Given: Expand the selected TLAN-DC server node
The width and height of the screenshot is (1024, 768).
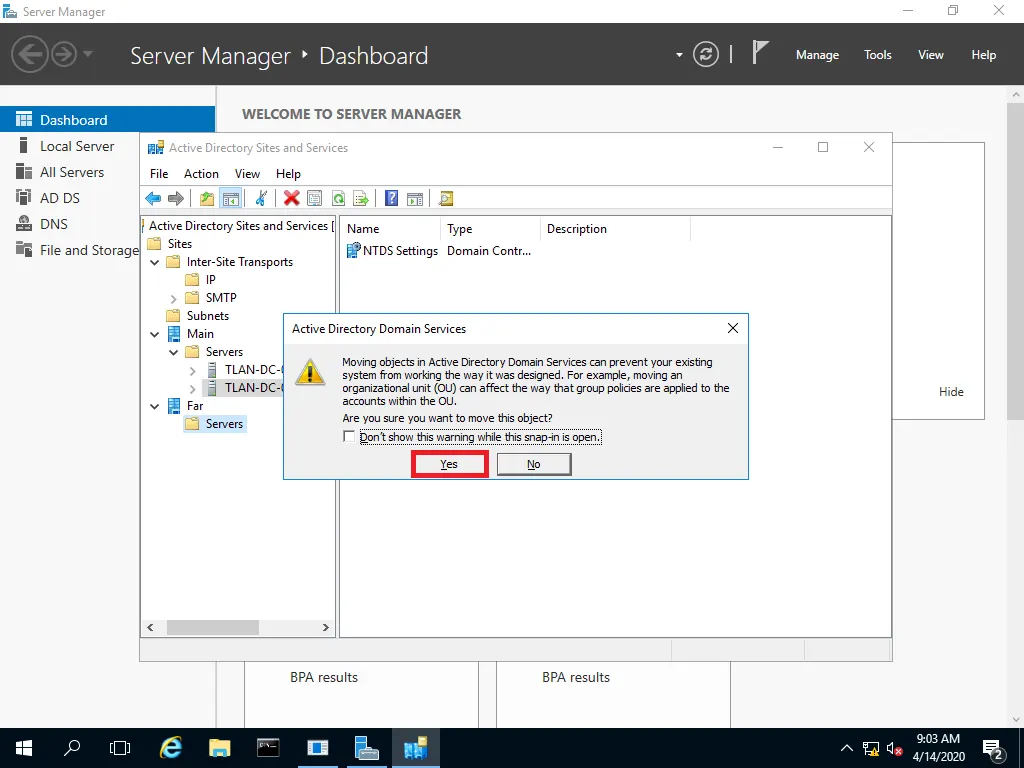Looking at the screenshot, I should click(192, 389).
